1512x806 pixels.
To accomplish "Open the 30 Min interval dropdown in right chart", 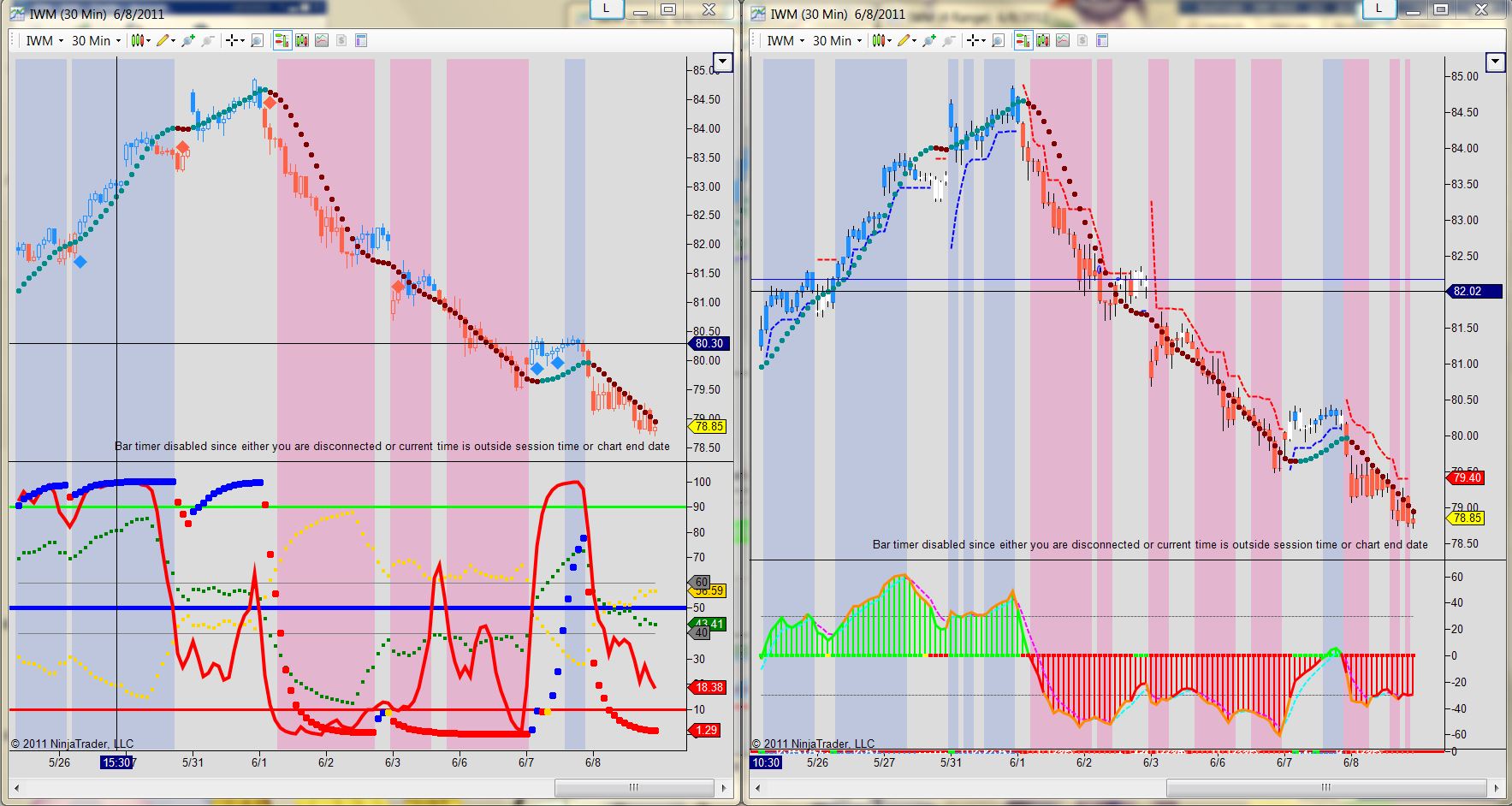I will coord(836,40).
